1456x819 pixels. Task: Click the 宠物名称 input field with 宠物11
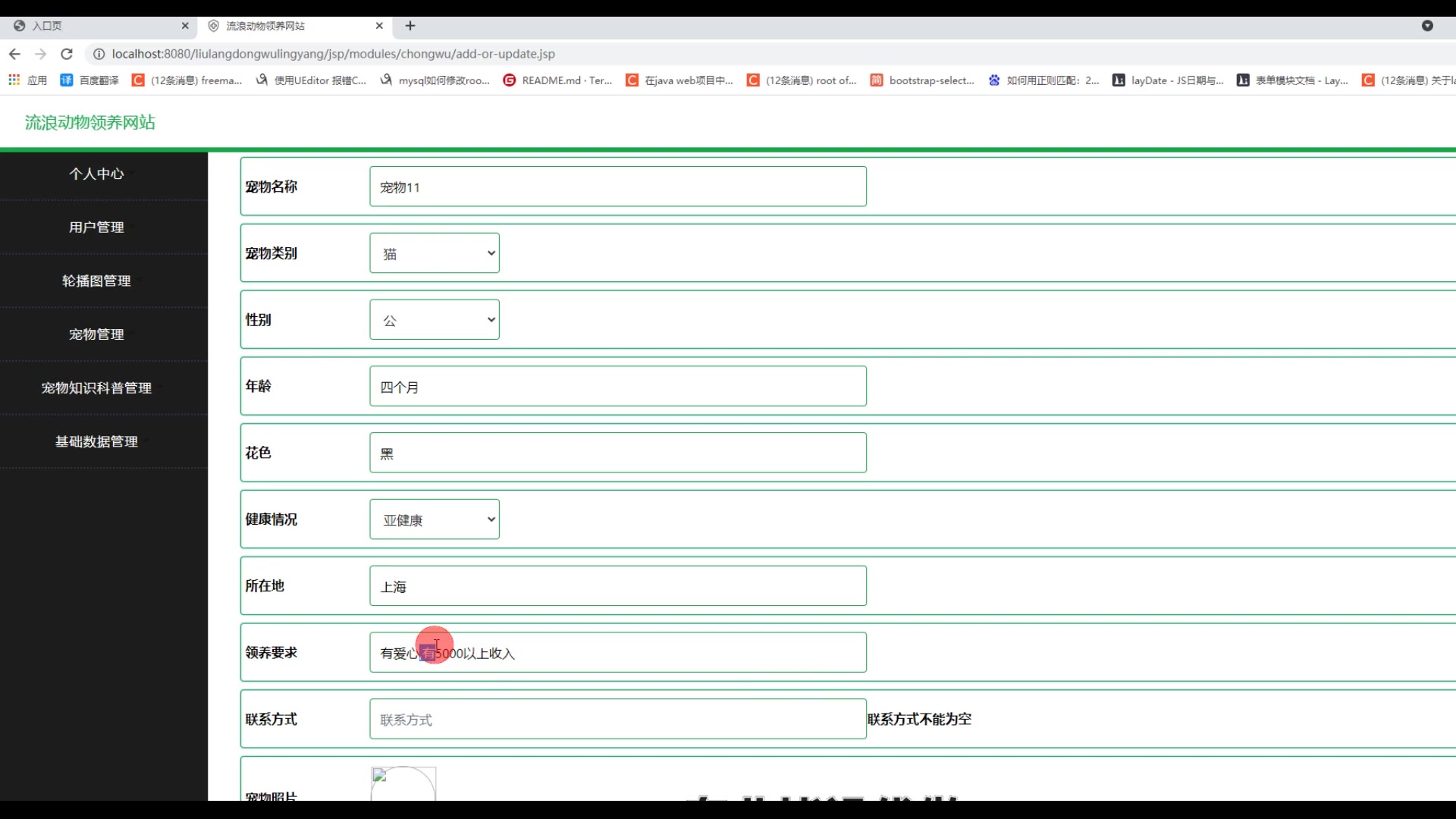pos(618,187)
